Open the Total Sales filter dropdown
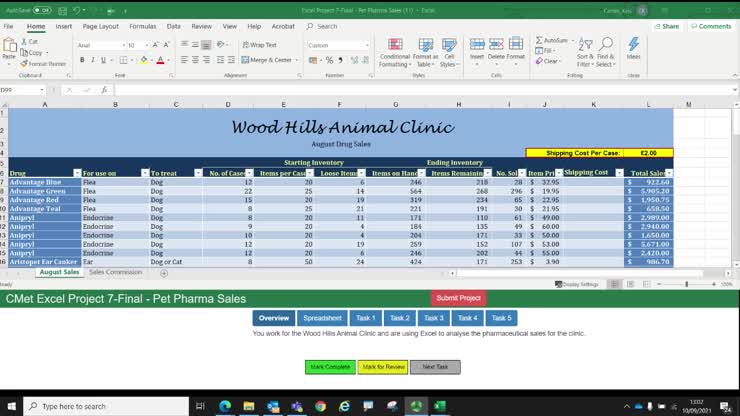This screenshot has height=416, width=740. (669, 173)
